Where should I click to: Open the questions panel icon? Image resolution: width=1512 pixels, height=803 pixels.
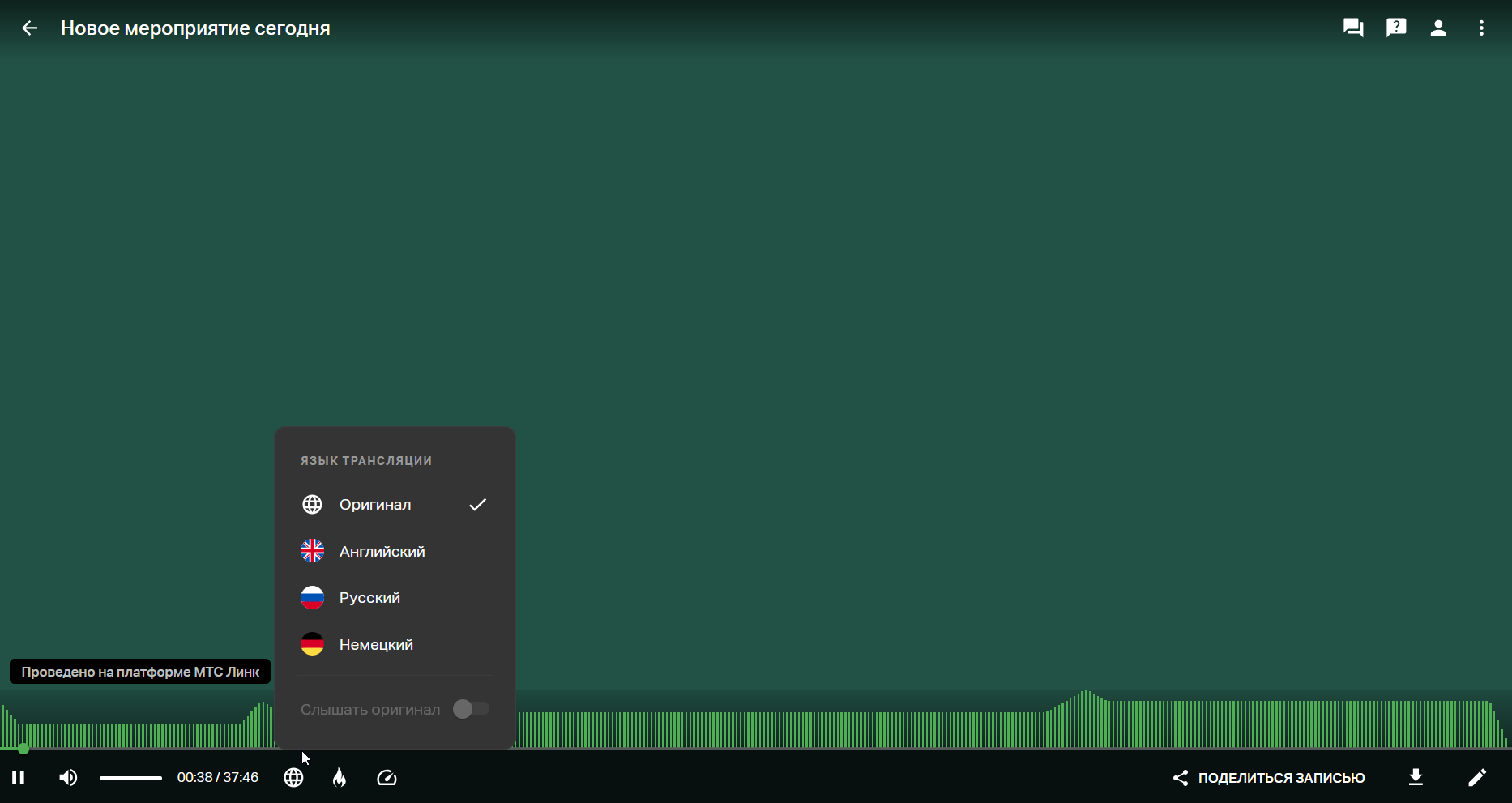(x=1396, y=28)
